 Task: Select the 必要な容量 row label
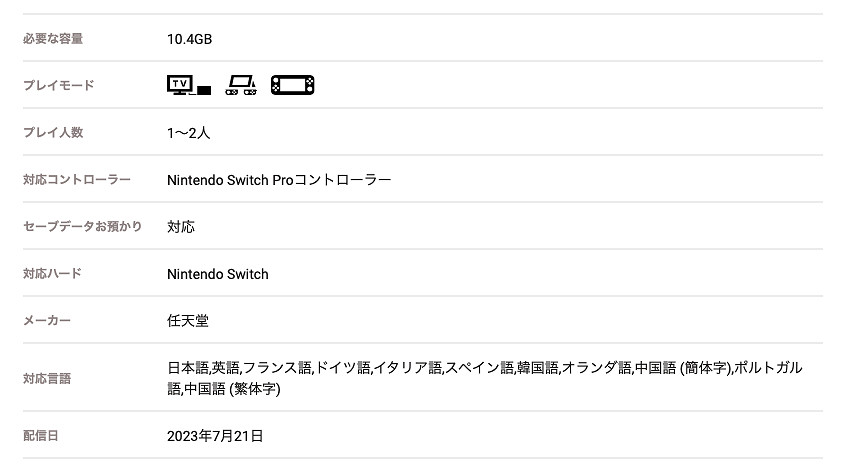tap(53, 39)
